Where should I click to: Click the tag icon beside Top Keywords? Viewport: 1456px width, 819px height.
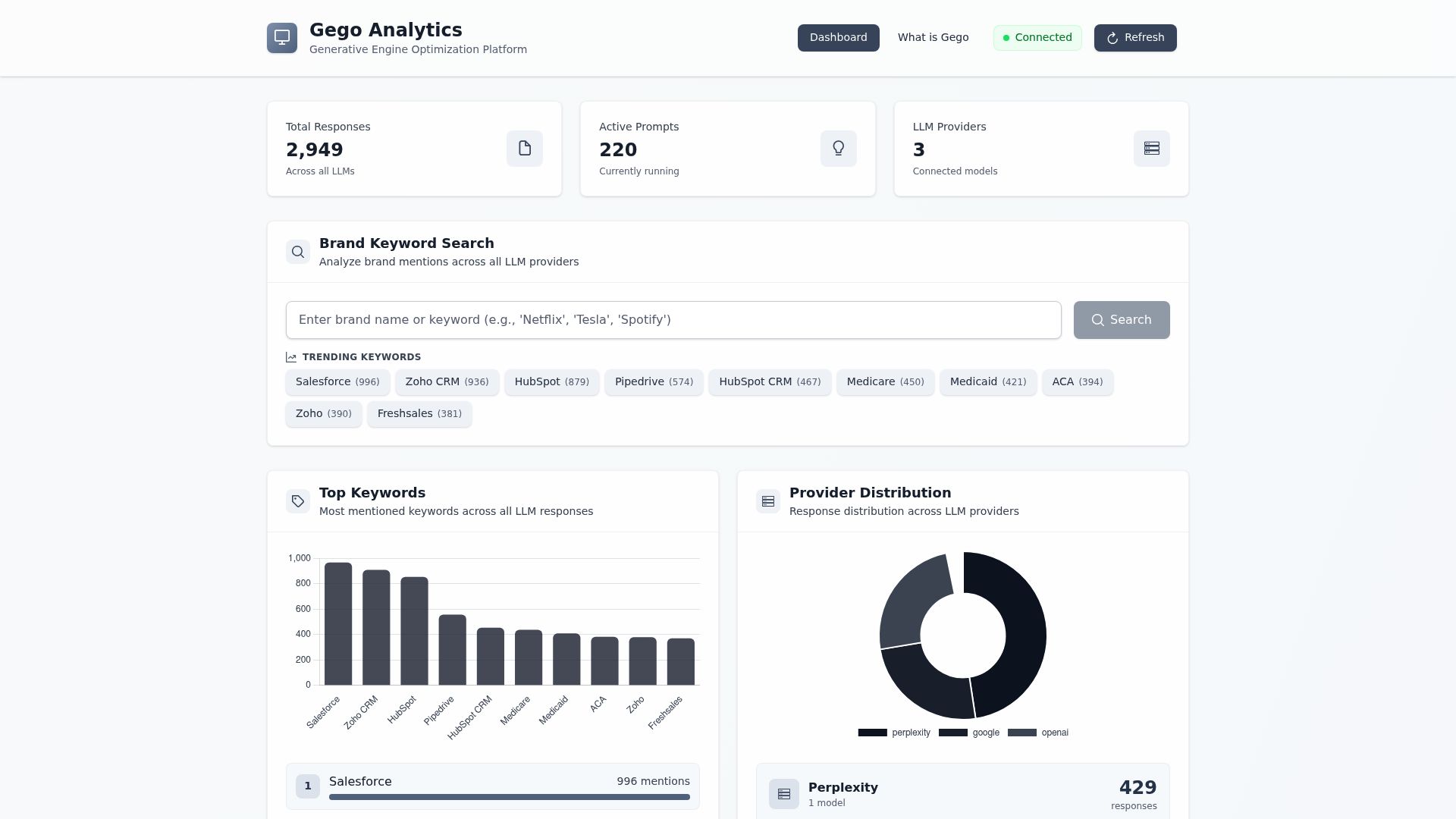pyautogui.click(x=298, y=500)
